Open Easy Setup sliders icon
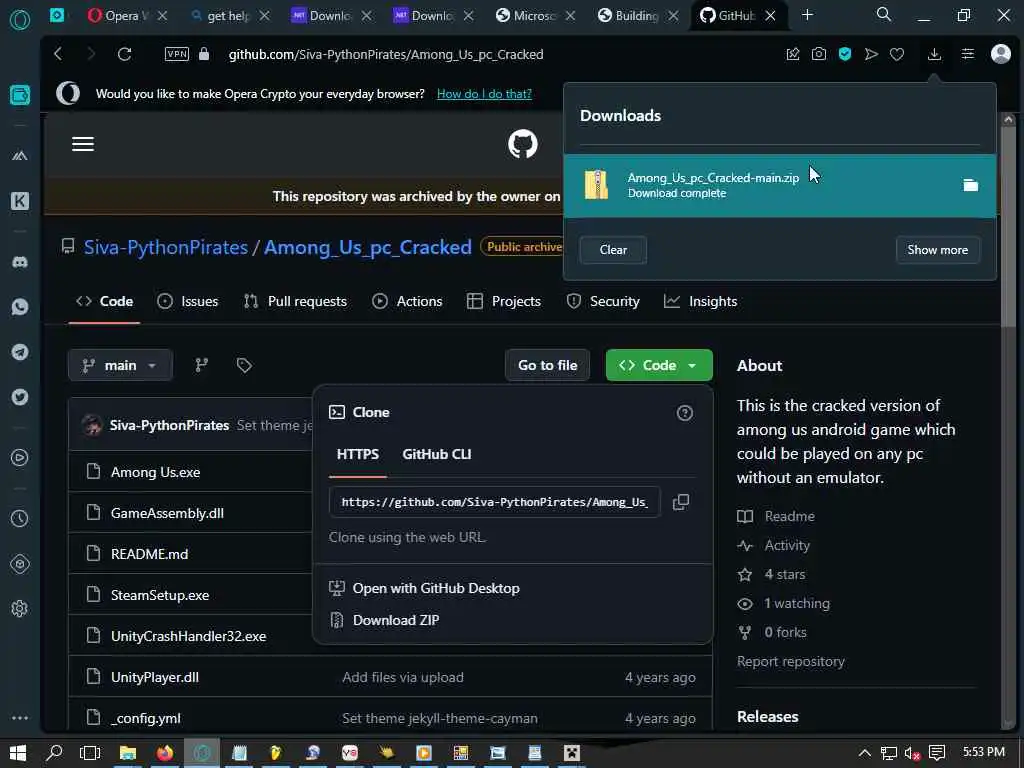 click(x=968, y=54)
